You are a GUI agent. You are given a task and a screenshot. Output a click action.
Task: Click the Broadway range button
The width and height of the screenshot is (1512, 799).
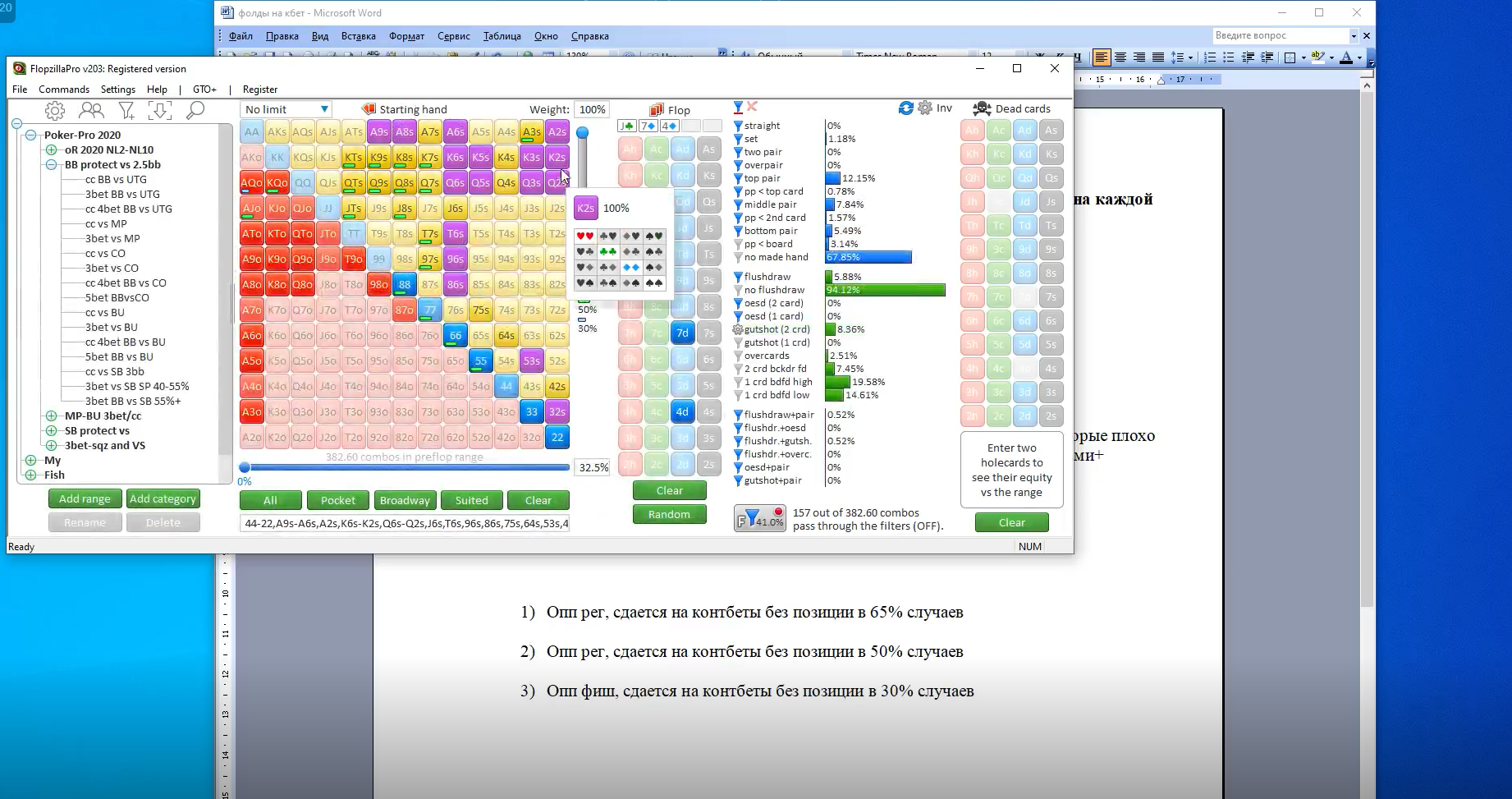coord(405,500)
